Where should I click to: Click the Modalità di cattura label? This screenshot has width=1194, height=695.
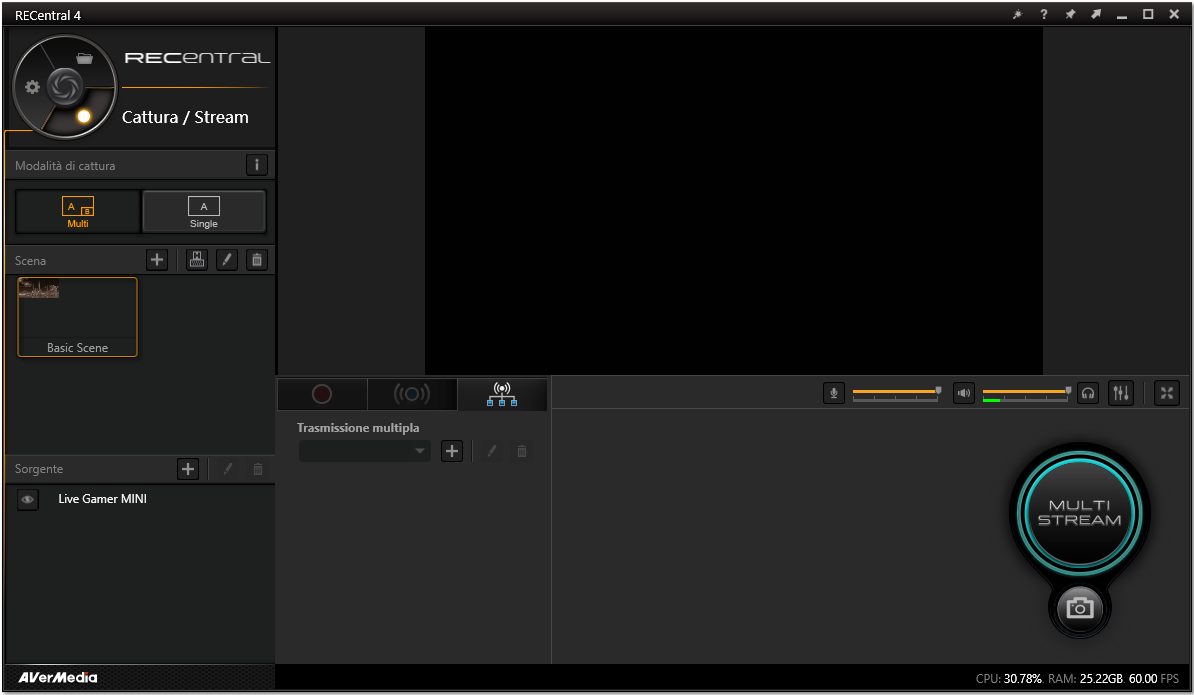(65, 165)
